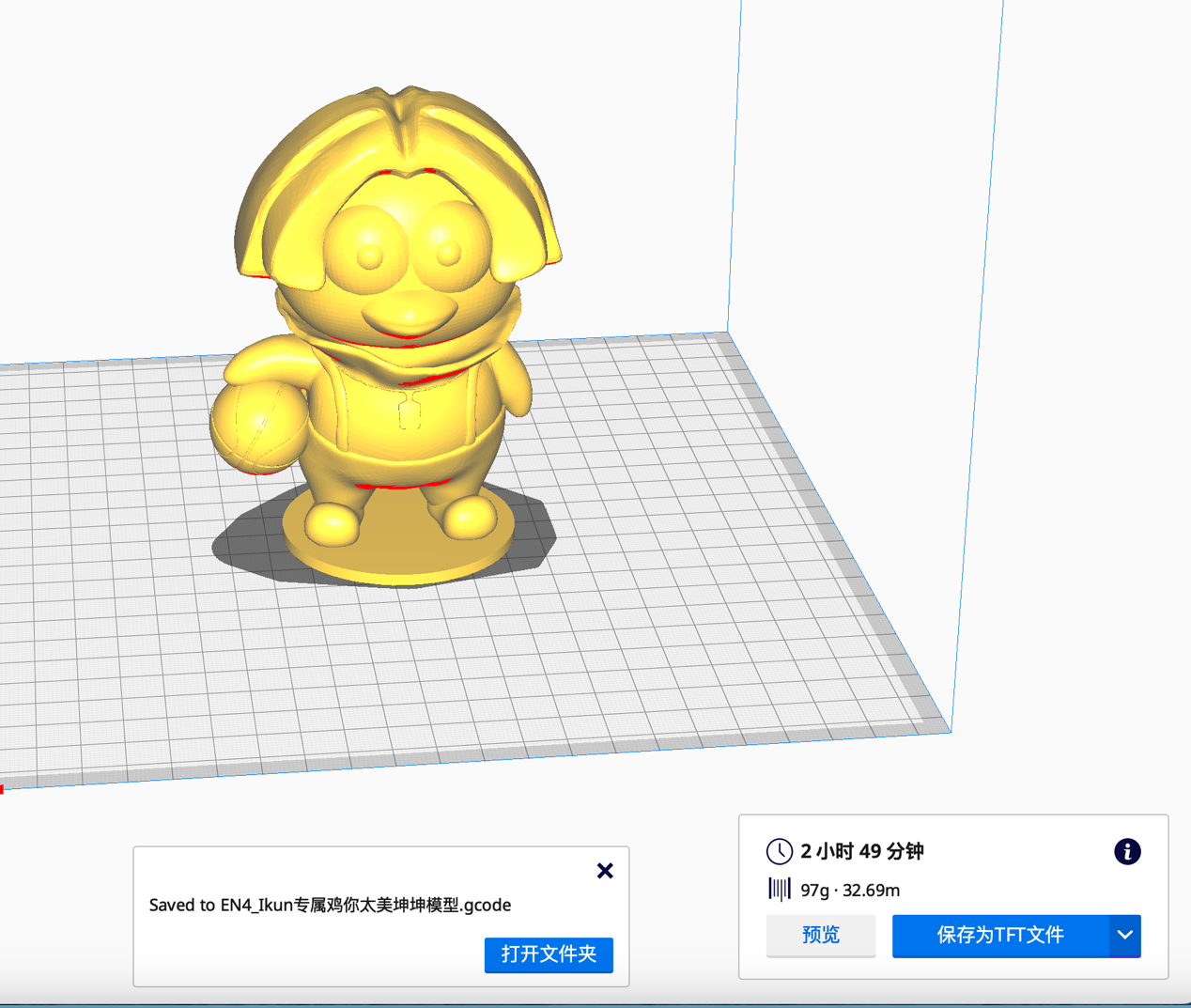Switch to 预览 preview mode
1191x1008 pixels.
pyautogui.click(x=820, y=935)
